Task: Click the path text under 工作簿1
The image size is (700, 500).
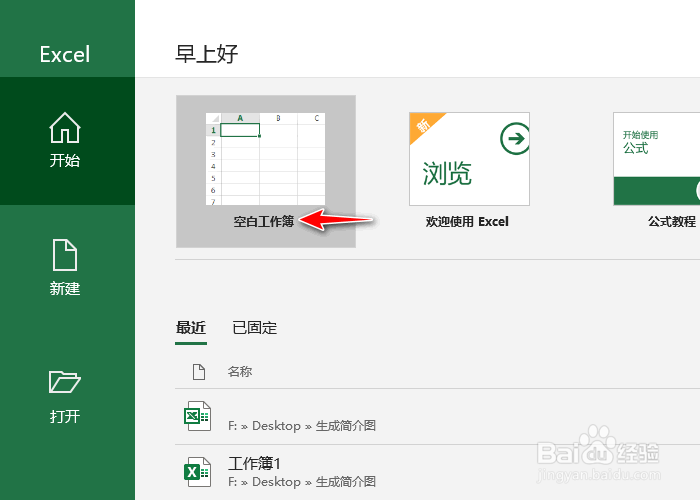Action: click(x=302, y=482)
